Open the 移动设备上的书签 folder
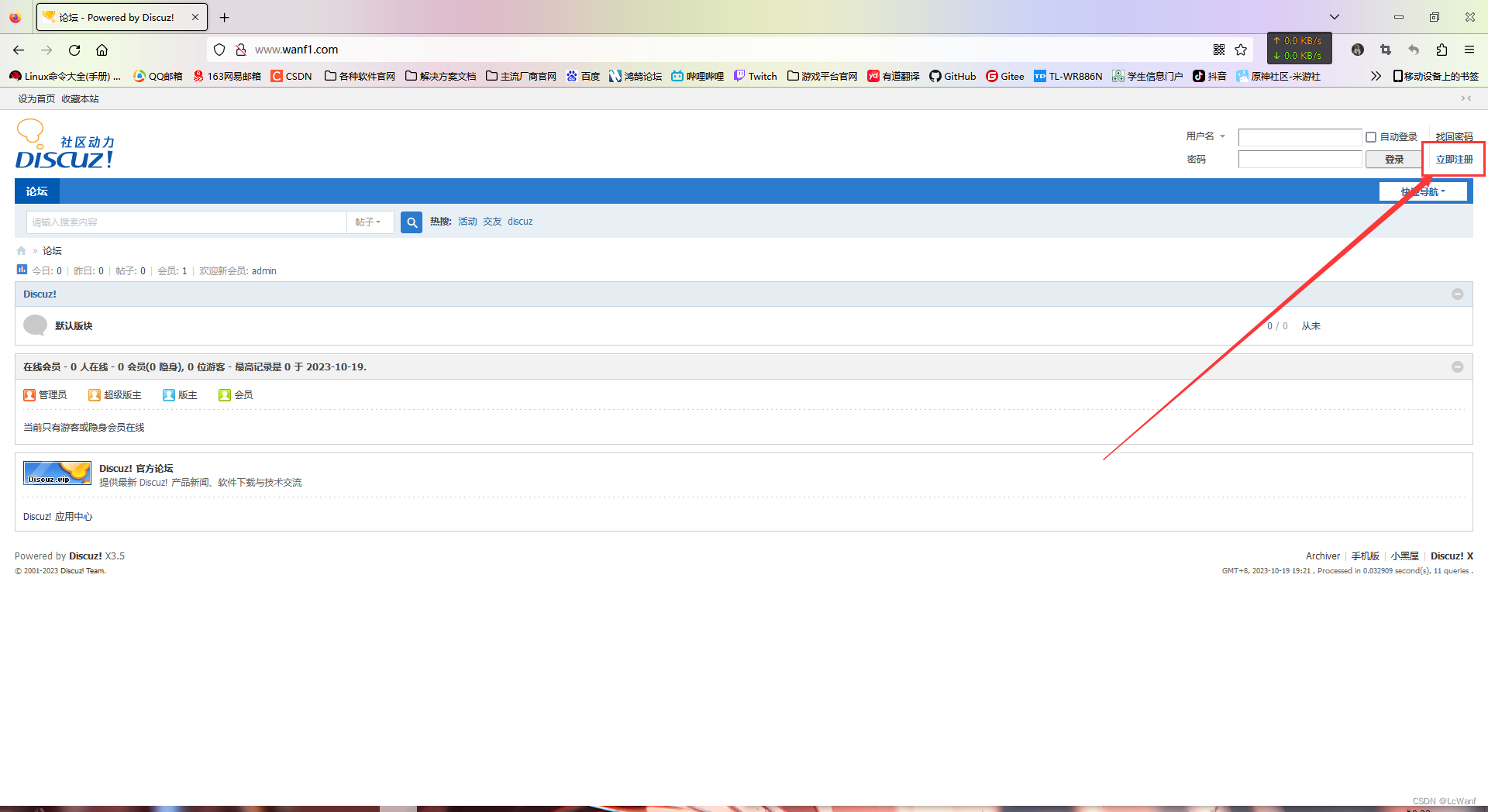 (x=1436, y=76)
